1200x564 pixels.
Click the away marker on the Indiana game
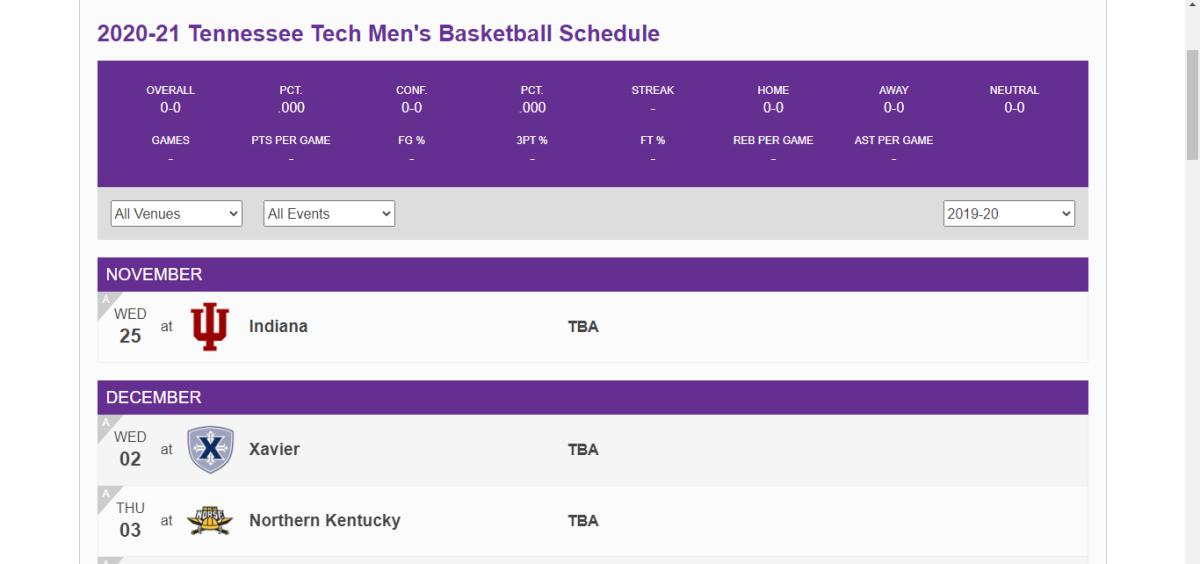coord(105,299)
